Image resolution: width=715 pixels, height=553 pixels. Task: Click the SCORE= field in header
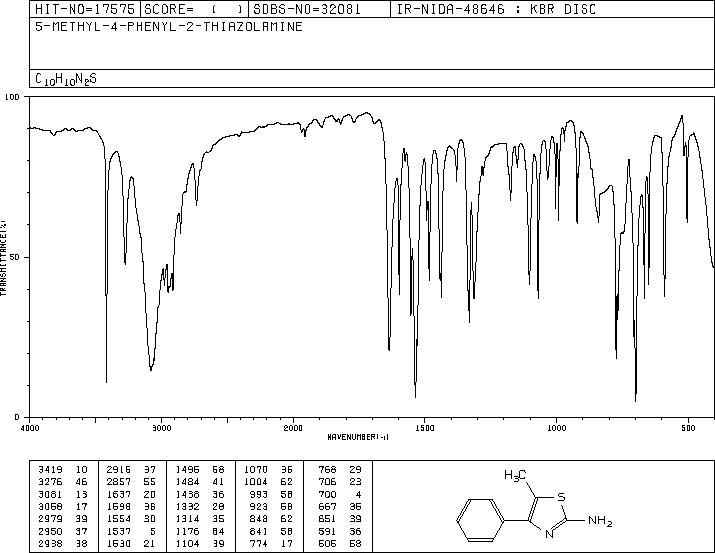tap(194, 9)
